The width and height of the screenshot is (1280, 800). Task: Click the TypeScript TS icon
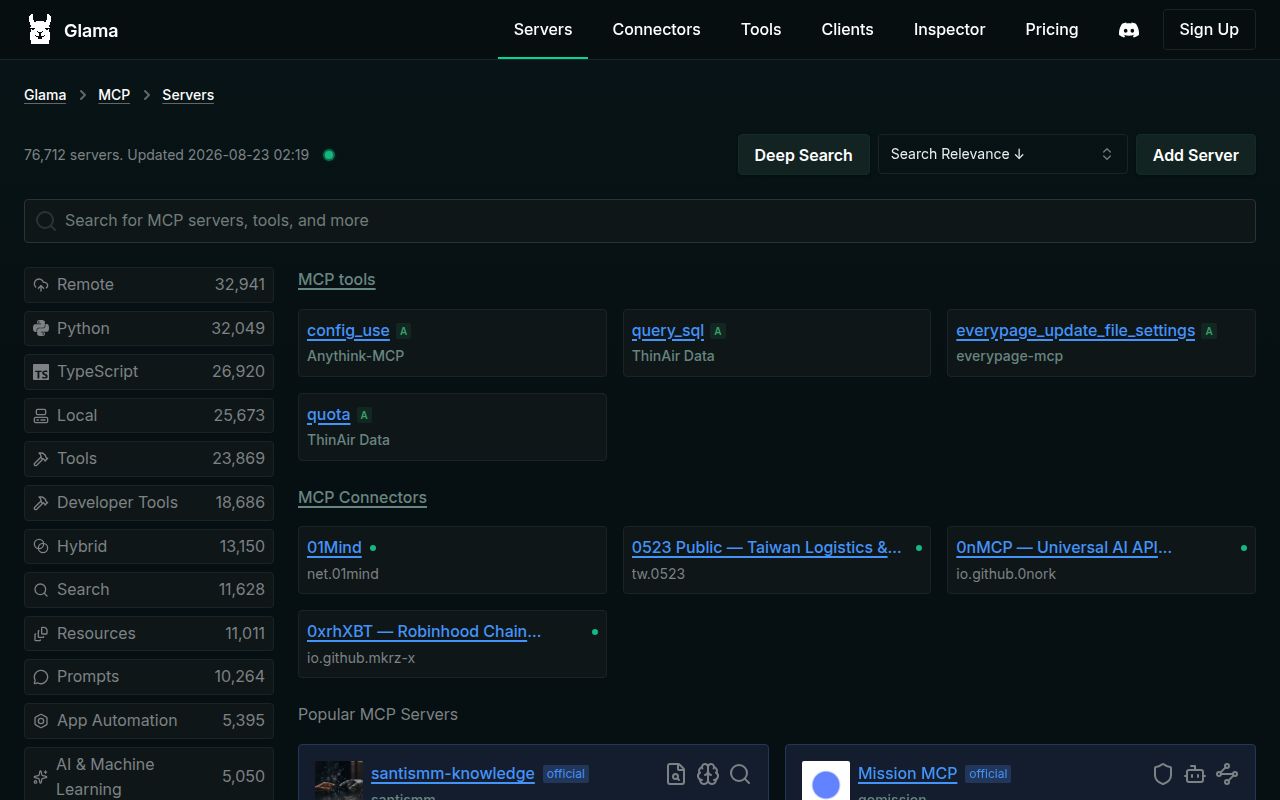pyautogui.click(x=41, y=372)
